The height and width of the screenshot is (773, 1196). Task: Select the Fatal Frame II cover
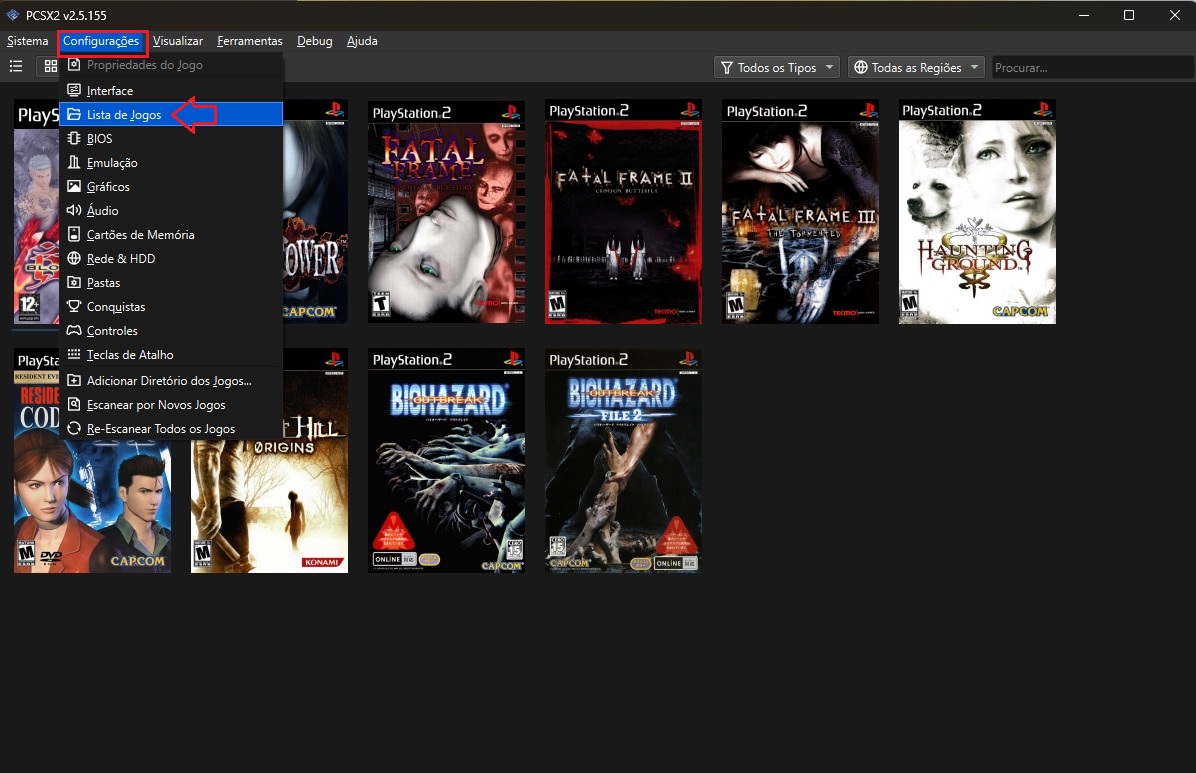(623, 212)
